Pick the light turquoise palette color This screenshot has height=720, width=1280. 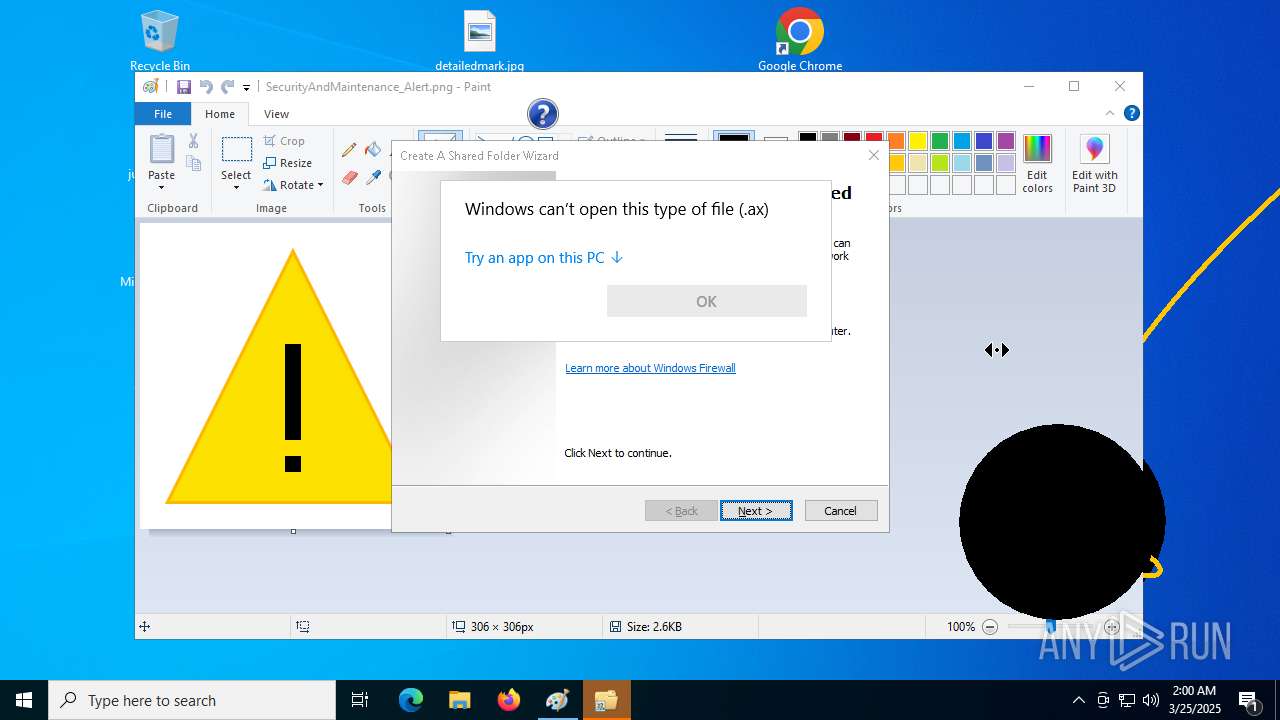962,163
